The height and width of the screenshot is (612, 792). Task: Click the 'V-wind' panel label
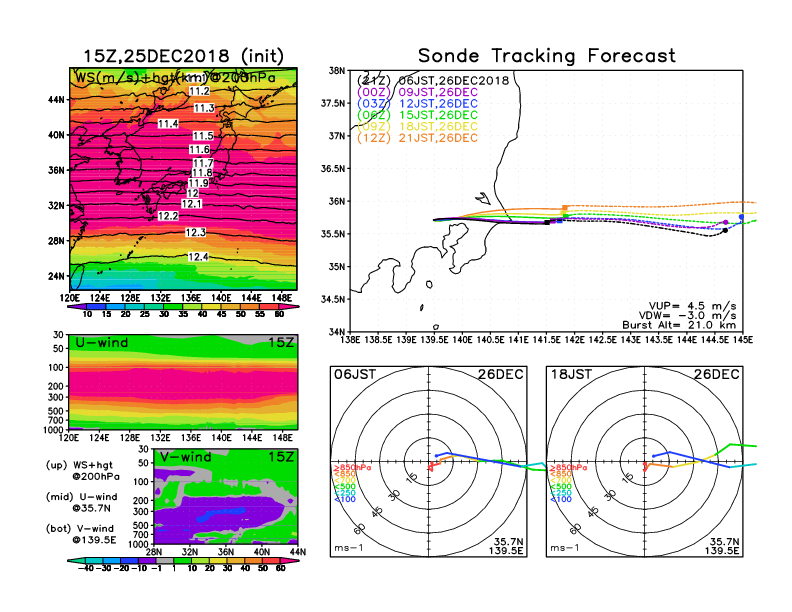185,457
